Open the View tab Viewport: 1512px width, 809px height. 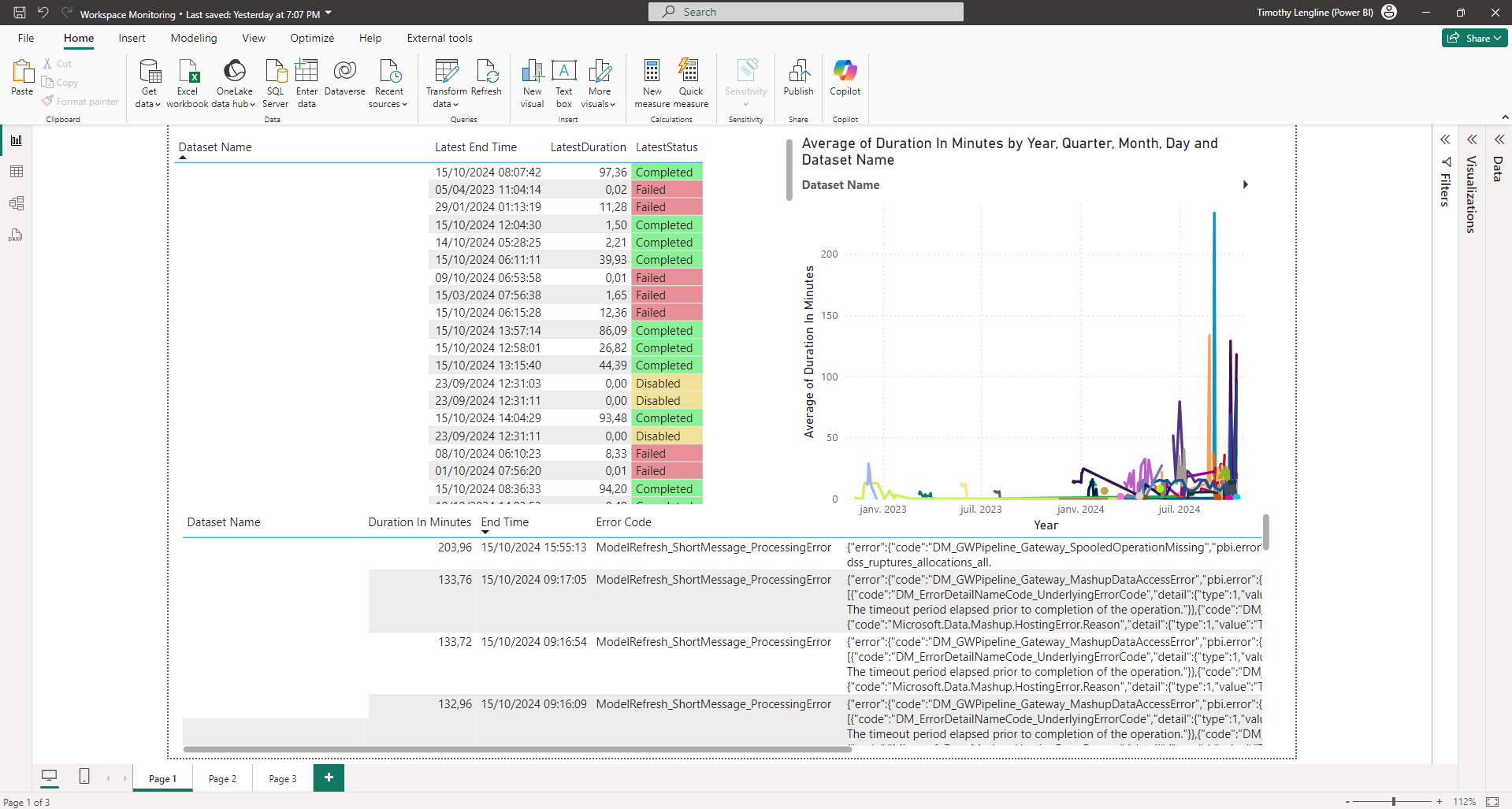tap(254, 38)
